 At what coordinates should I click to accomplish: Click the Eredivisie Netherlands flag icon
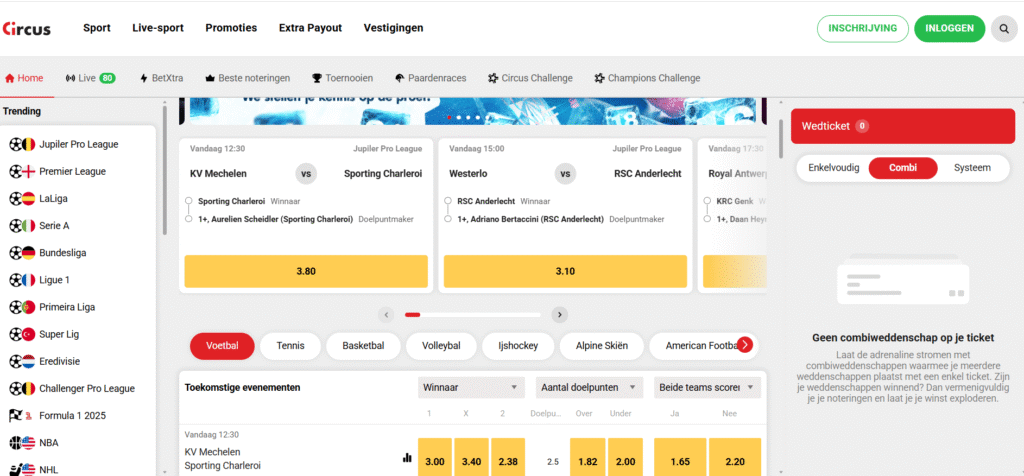[29, 361]
